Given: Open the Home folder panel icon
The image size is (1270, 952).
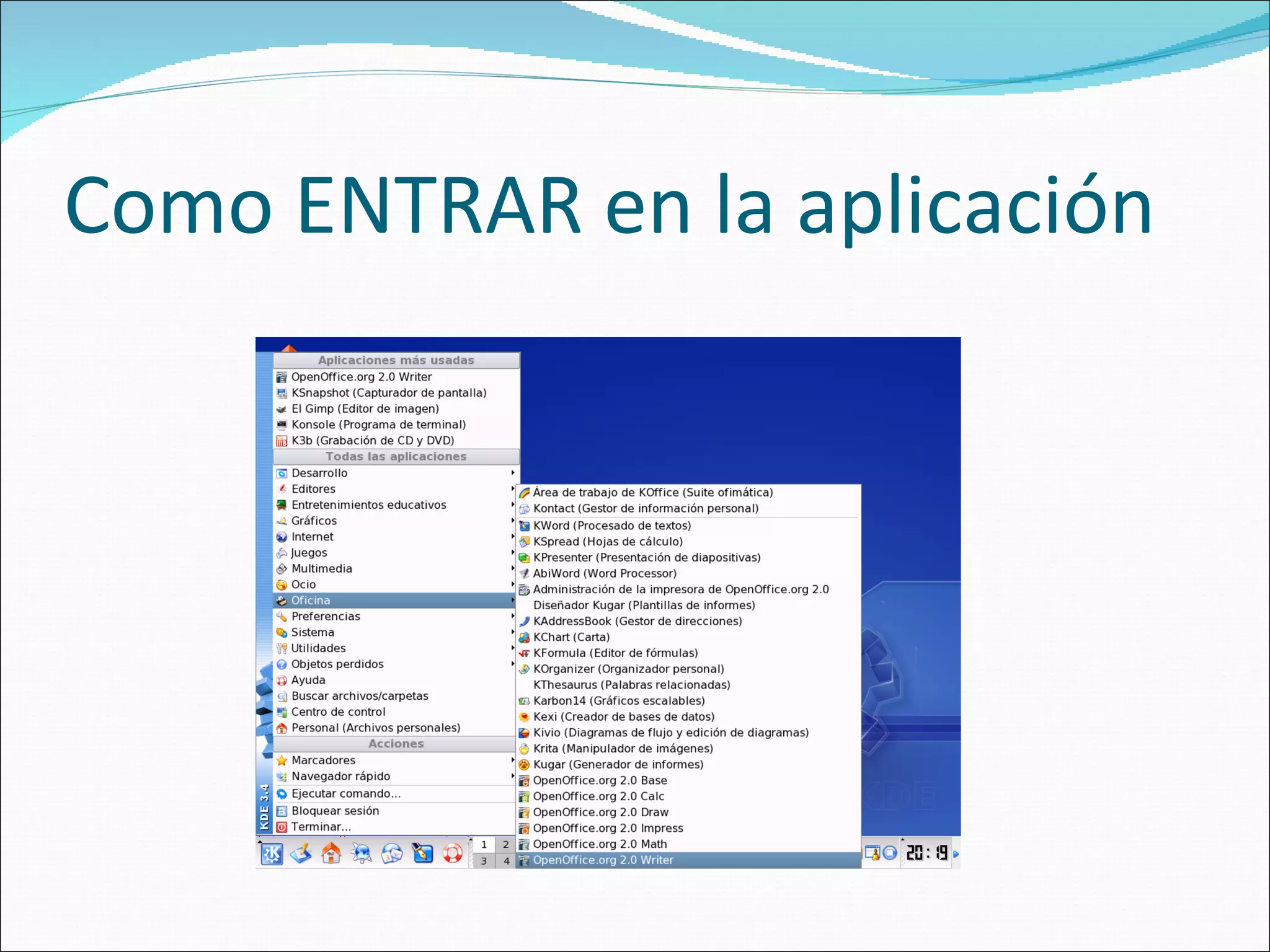Looking at the screenshot, I should tap(331, 853).
